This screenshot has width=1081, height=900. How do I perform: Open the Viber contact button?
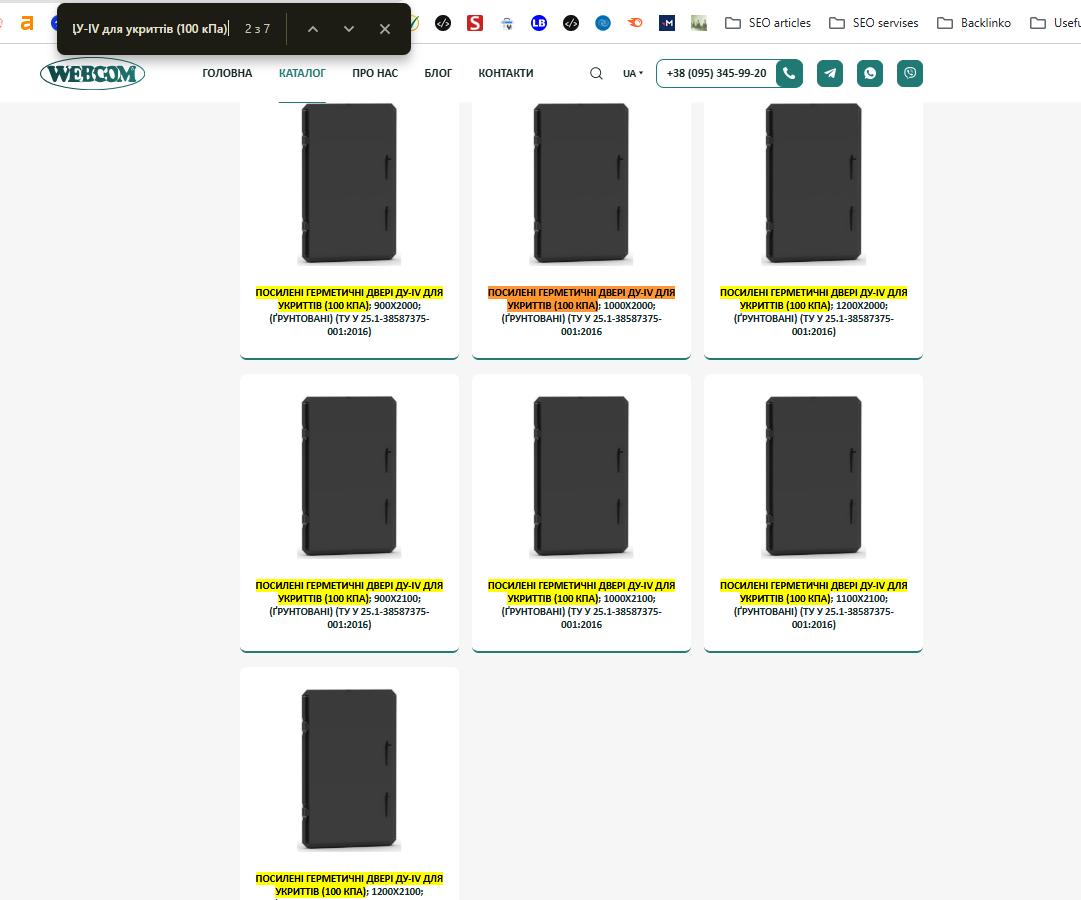coord(910,73)
